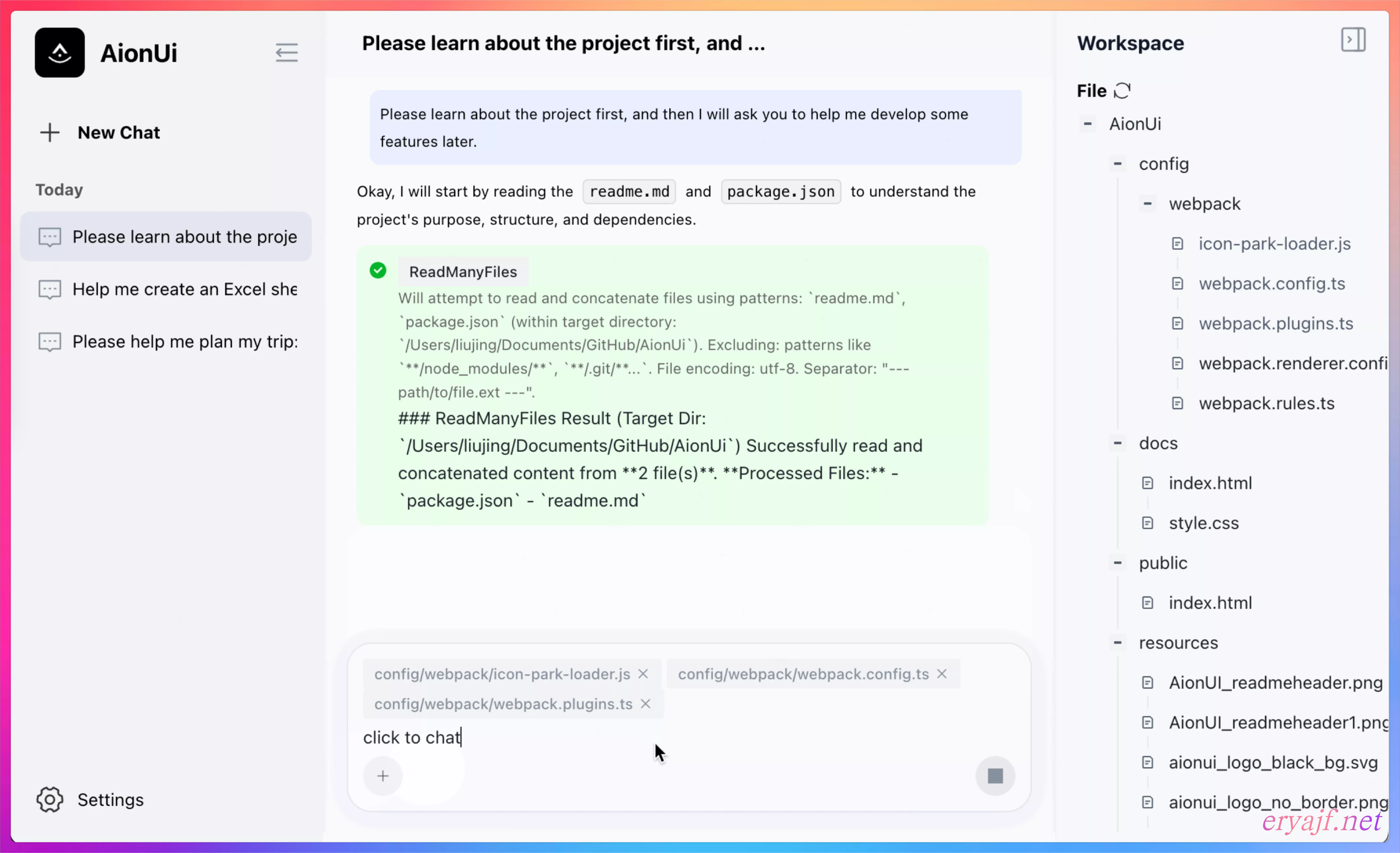Click the file icon next to AionUI_readmeheader1.png
The width and height of the screenshot is (1400, 853).
pos(1148,722)
